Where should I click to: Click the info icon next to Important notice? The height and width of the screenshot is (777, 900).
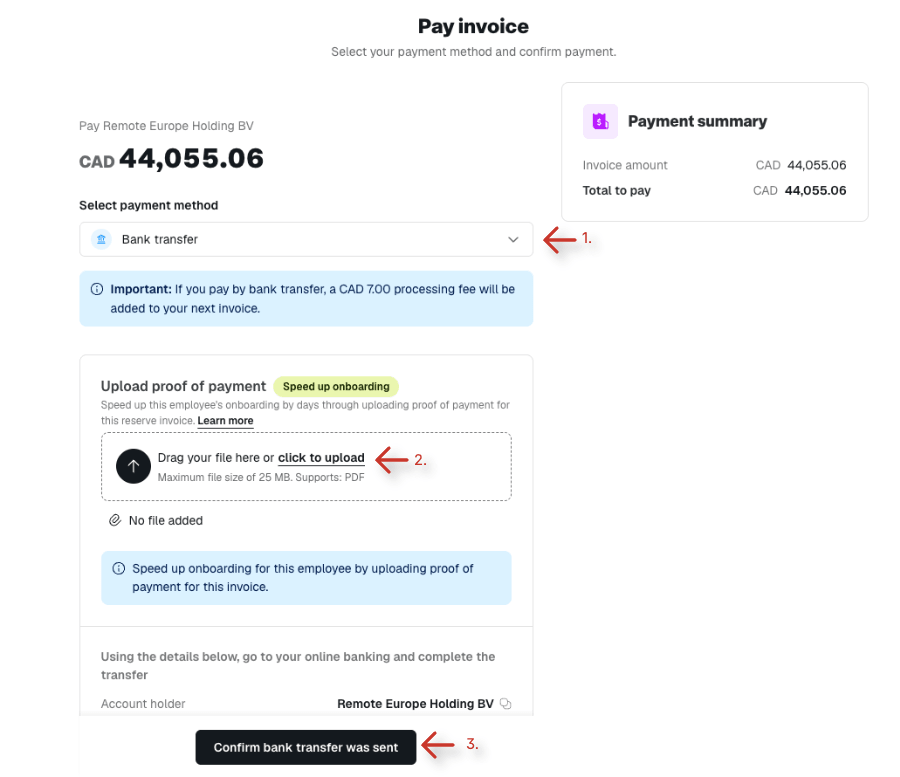click(97, 289)
